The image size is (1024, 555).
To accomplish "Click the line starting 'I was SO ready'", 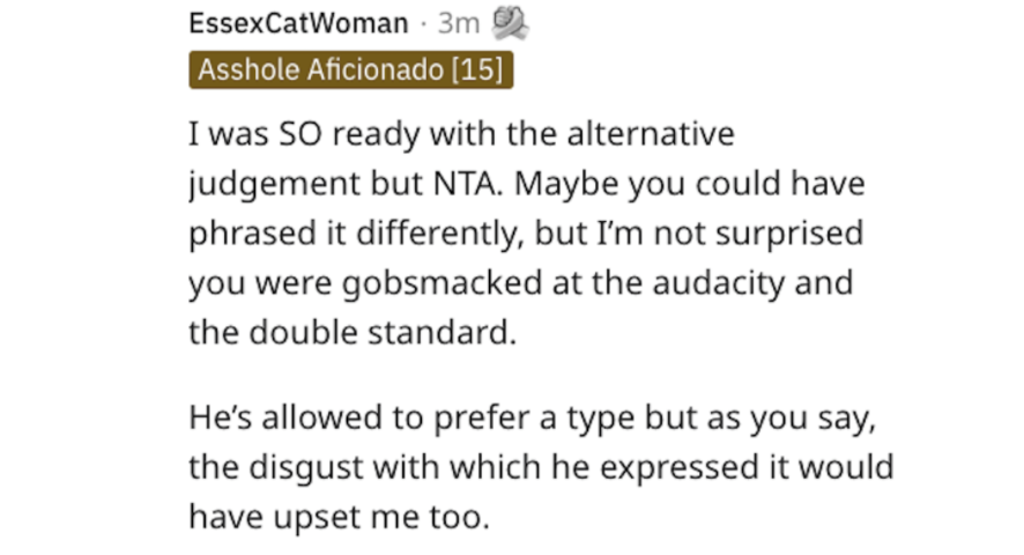I will 462,134.
